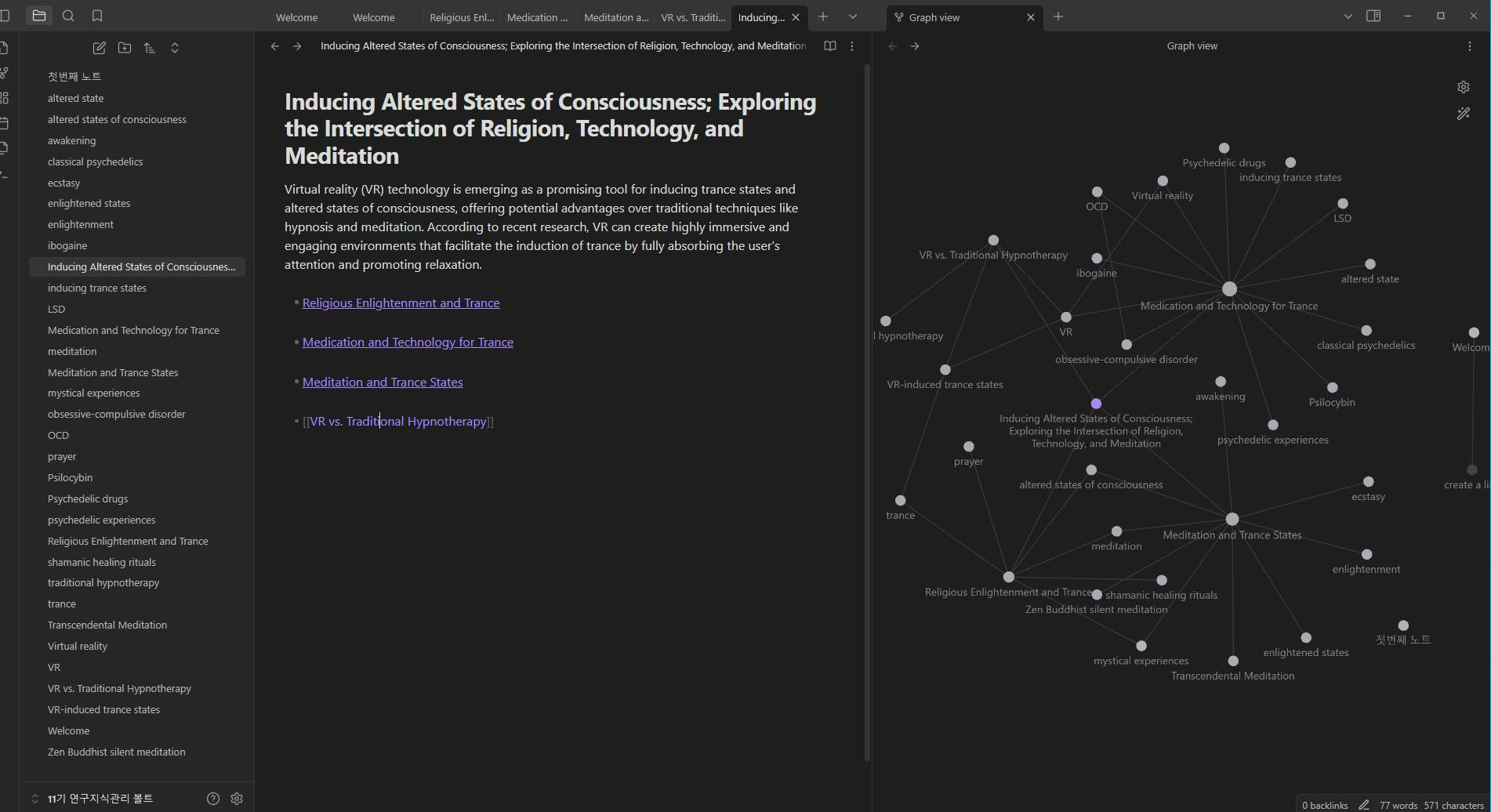This screenshot has width=1491, height=812.
Task: Open the vault settings gear icon
Action: (x=237, y=798)
